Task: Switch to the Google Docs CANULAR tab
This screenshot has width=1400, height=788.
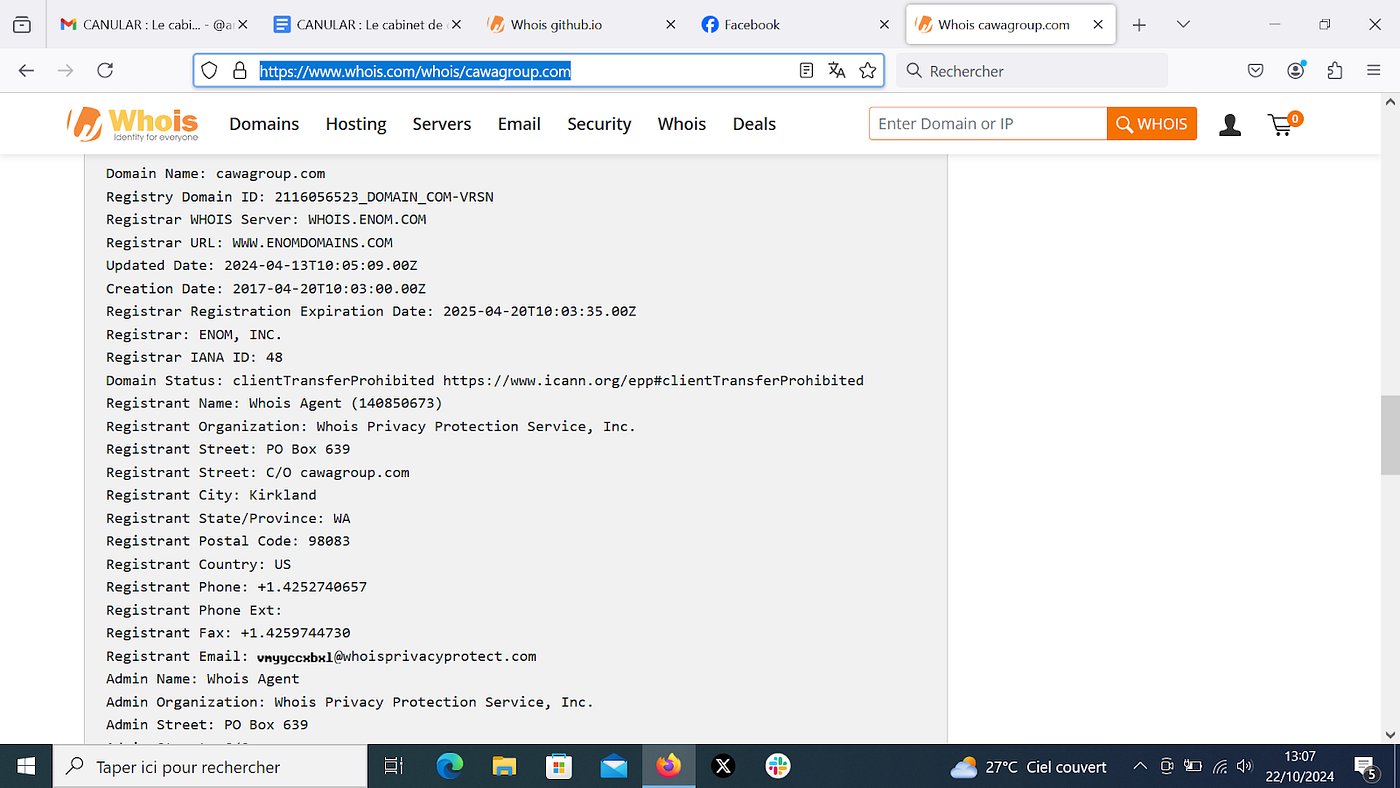Action: tap(368, 25)
